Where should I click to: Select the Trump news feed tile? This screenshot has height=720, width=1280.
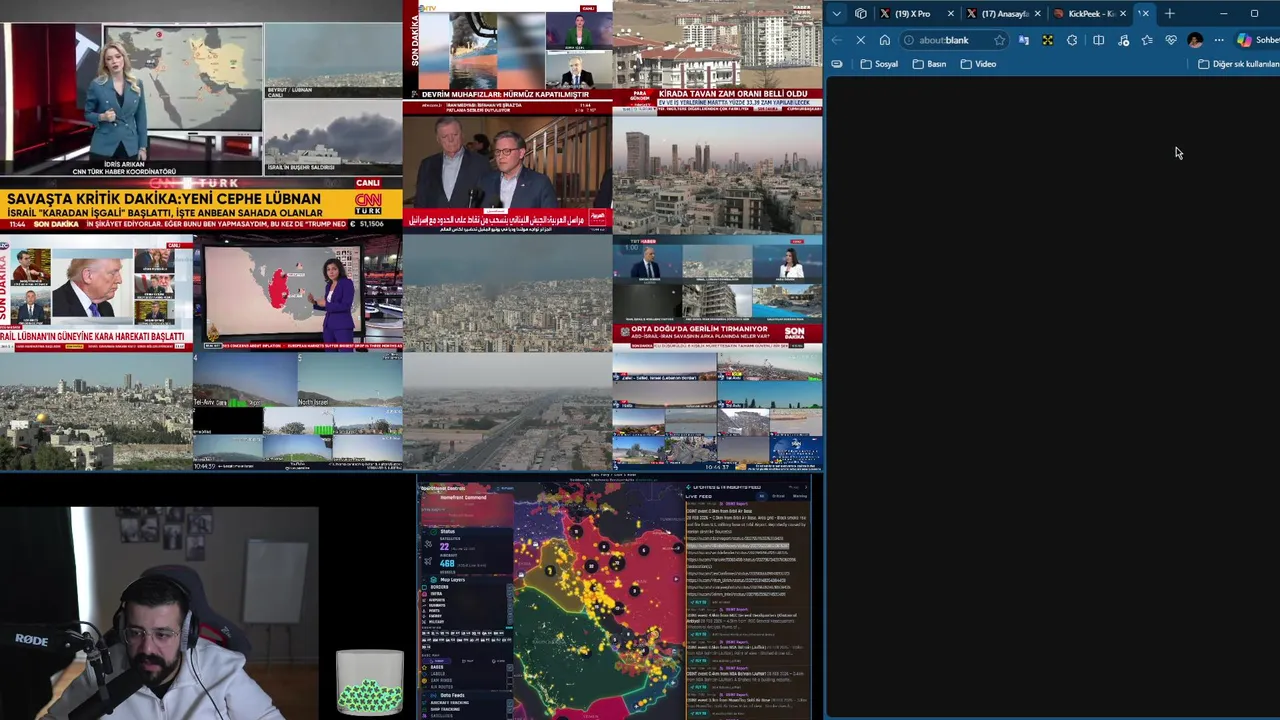point(96,293)
